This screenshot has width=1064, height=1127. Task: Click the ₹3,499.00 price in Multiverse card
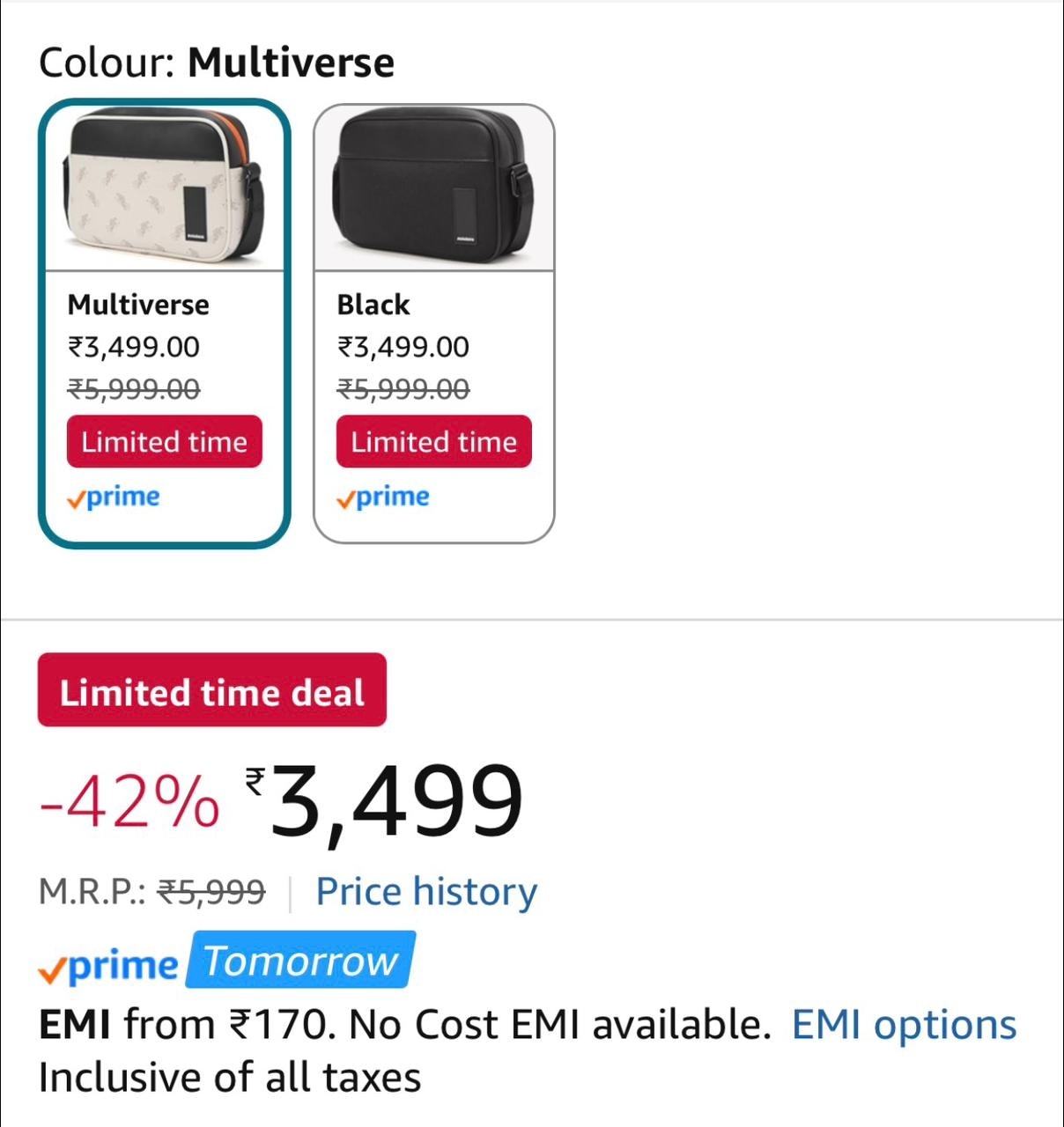click(x=134, y=347)
